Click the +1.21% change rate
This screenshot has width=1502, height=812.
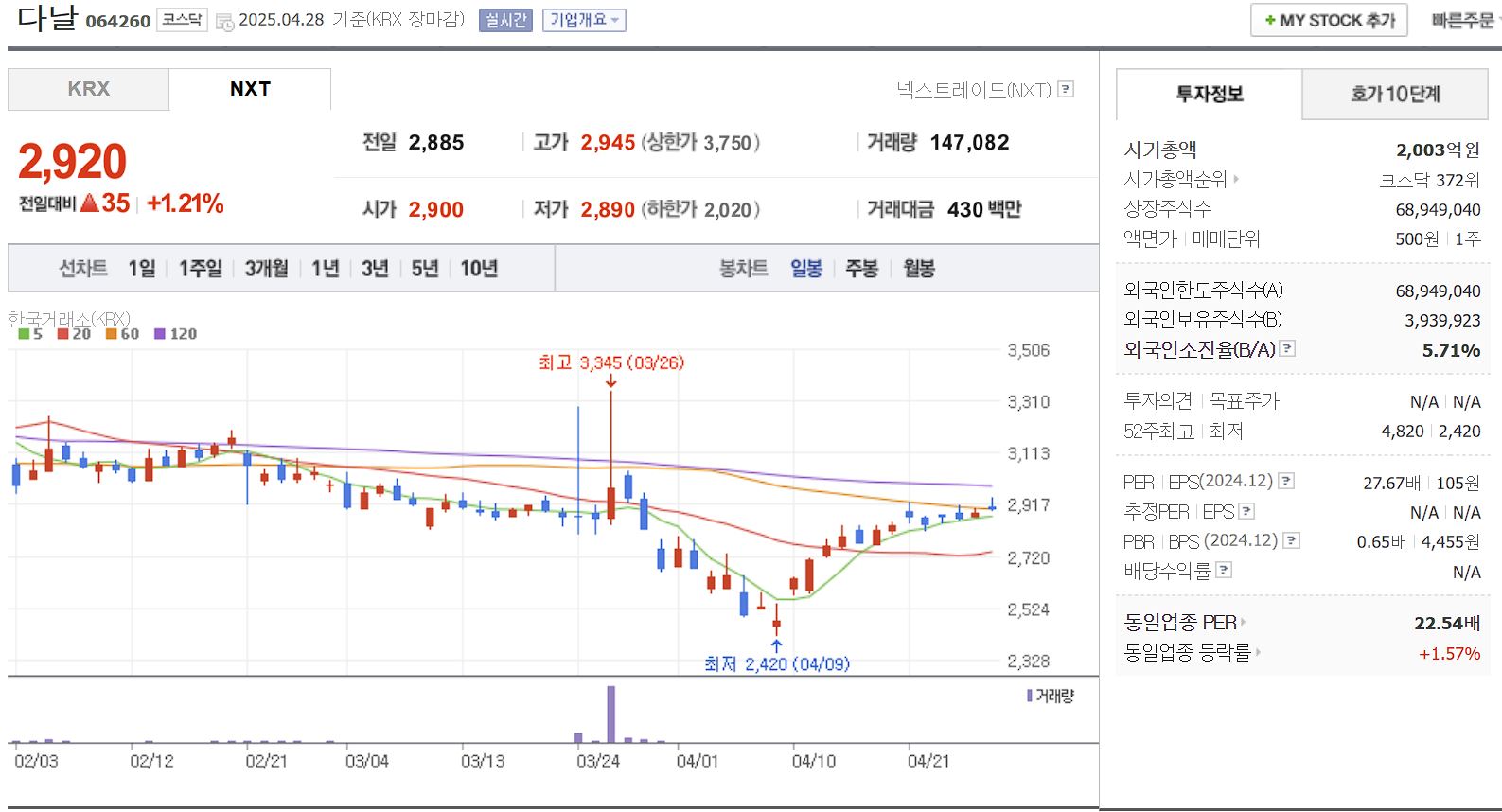[x=186, y=203]
